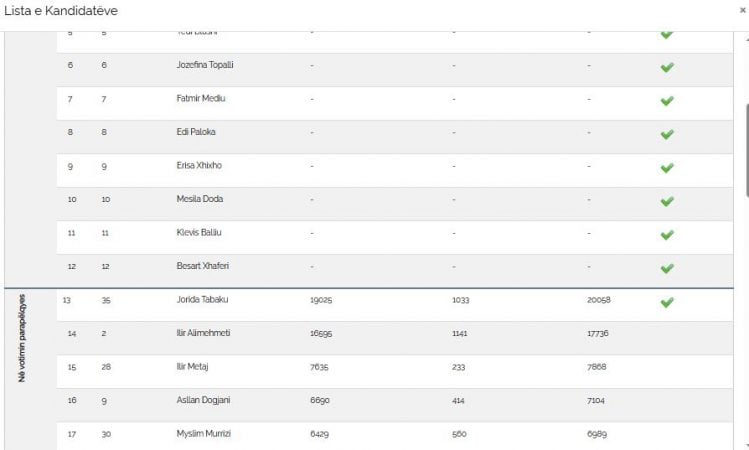Close the Lista e Kandidatëve dialog
Image resolution: width=749 pixels, height=450 pixels.
coord(742,9)
